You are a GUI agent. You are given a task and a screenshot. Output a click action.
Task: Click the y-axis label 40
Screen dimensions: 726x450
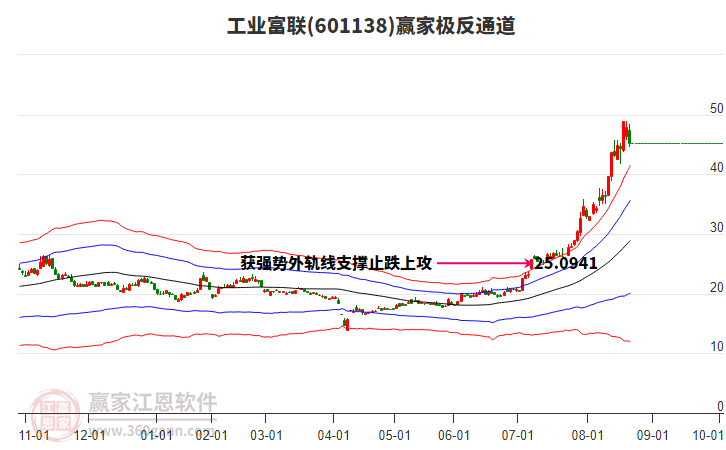pyautogui.click(x=716, y=168)
